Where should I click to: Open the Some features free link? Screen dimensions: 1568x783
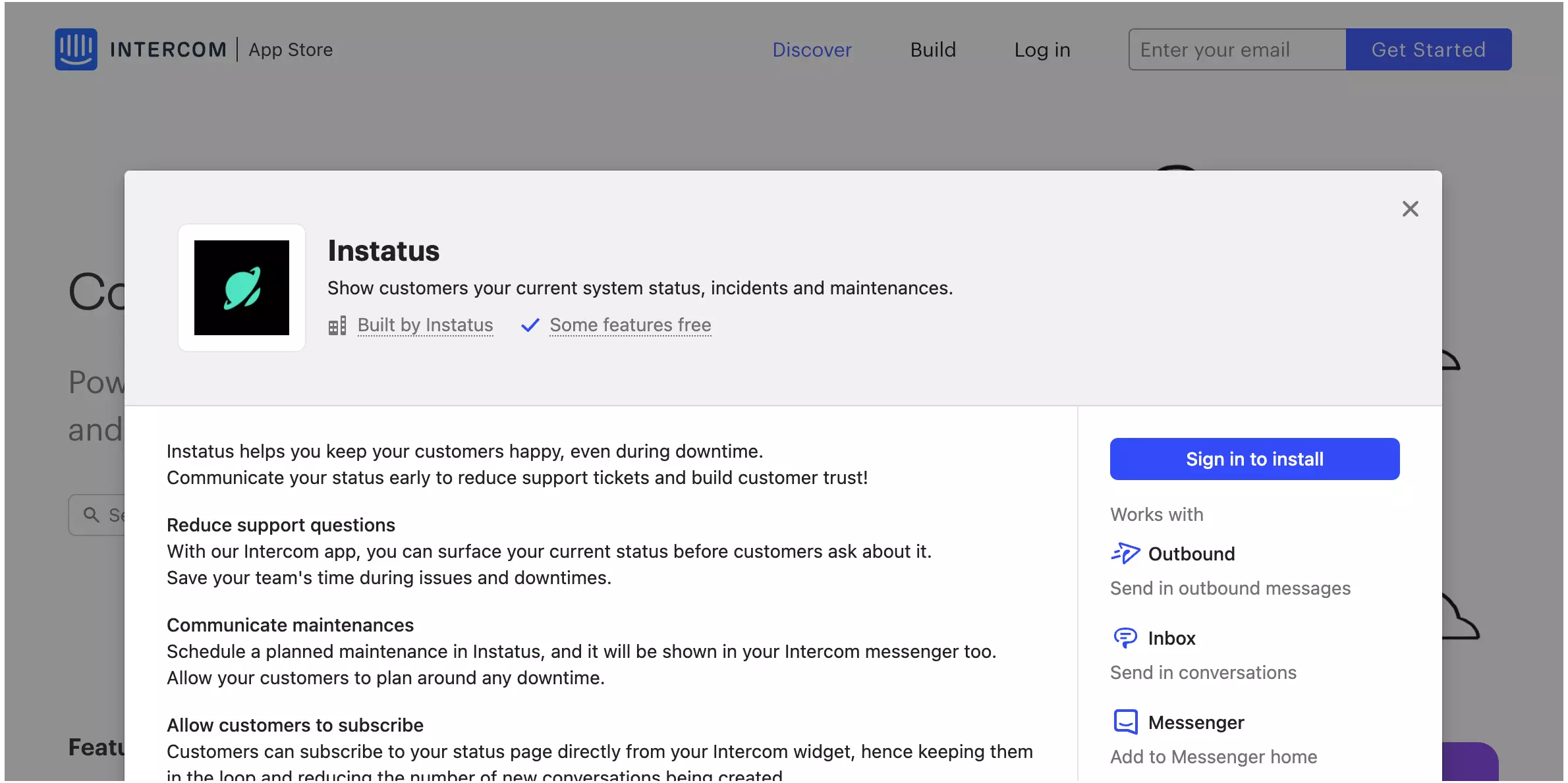[630, 325]
